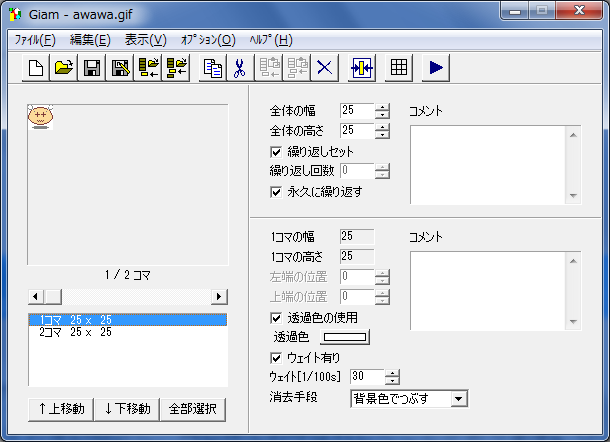
Task: Toggle the 透過色の使用 checkbox
Action: pos(277,317)
